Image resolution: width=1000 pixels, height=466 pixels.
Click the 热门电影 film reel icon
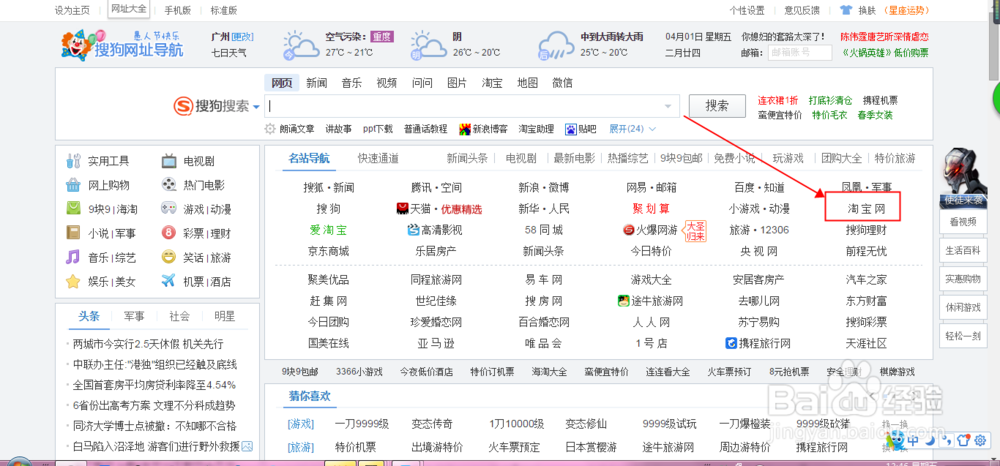169,186
